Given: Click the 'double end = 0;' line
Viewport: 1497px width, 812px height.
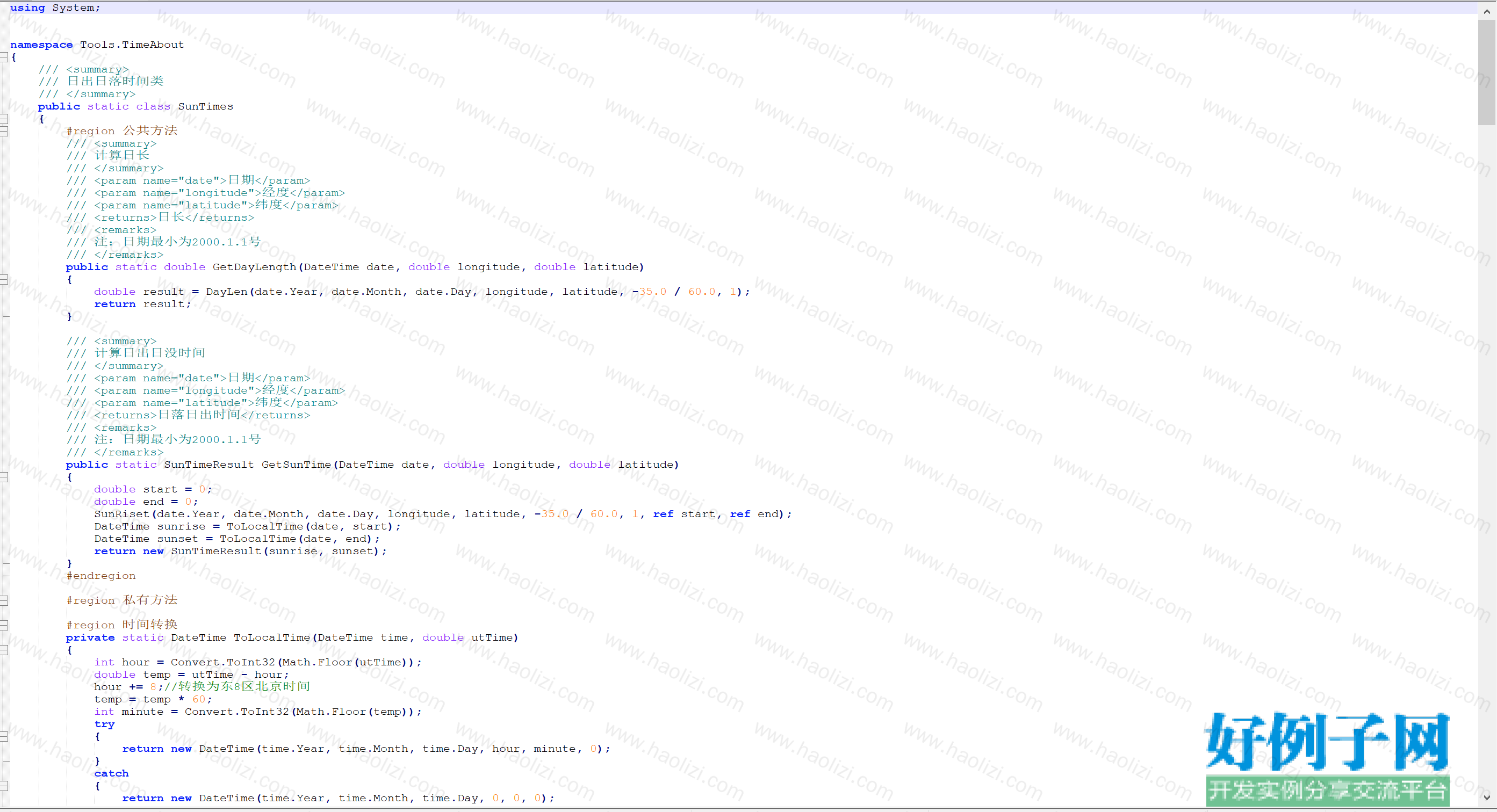Looking at the screenshot, I should [x=146, y=502].
